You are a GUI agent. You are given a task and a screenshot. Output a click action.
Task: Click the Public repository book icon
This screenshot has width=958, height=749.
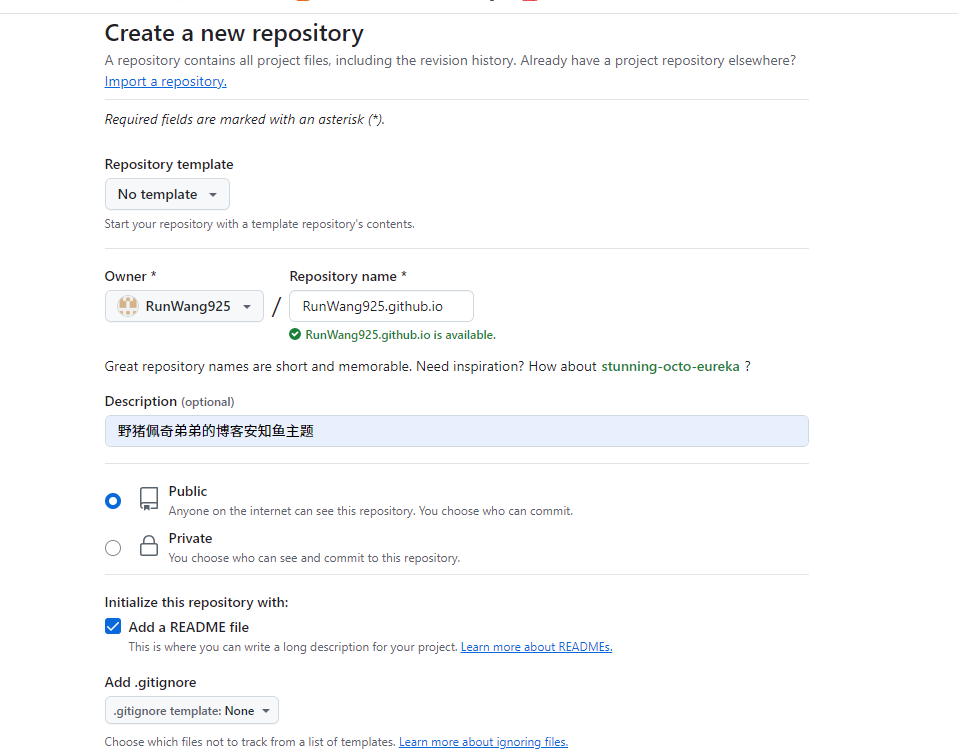tap(149, 499)
